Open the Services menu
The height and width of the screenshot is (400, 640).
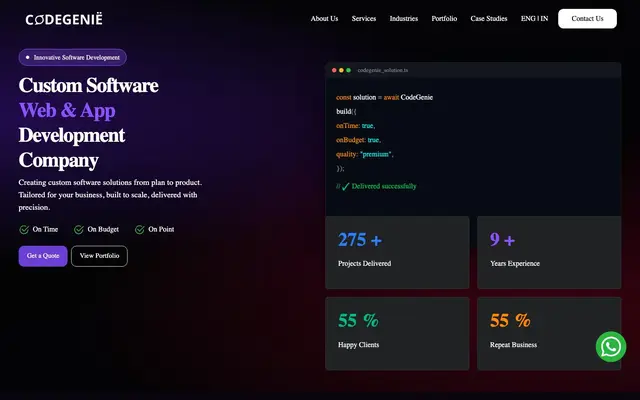point(364,19)
